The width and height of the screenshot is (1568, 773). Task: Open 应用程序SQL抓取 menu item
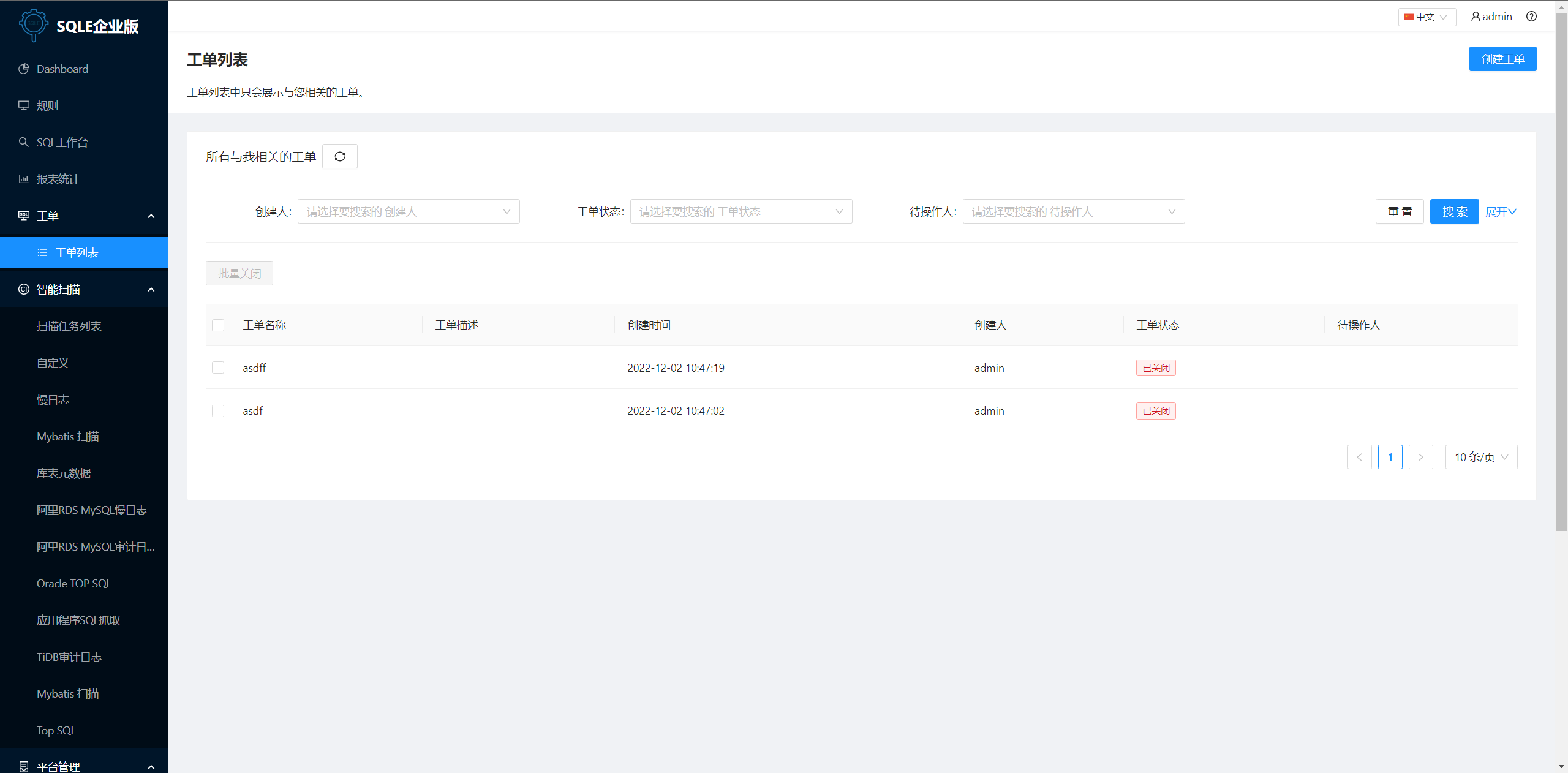click(x=84, y=620)
